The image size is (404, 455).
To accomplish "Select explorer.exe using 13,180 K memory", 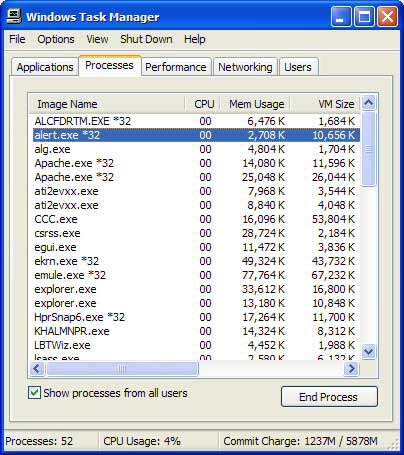I will pos(196,303).
